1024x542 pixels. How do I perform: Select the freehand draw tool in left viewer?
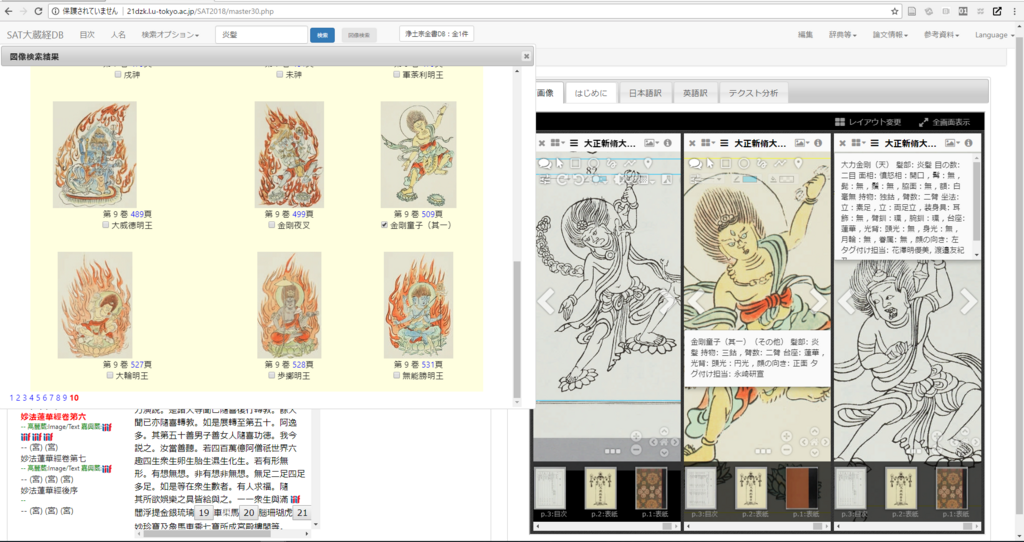click(x=613, y=163)
